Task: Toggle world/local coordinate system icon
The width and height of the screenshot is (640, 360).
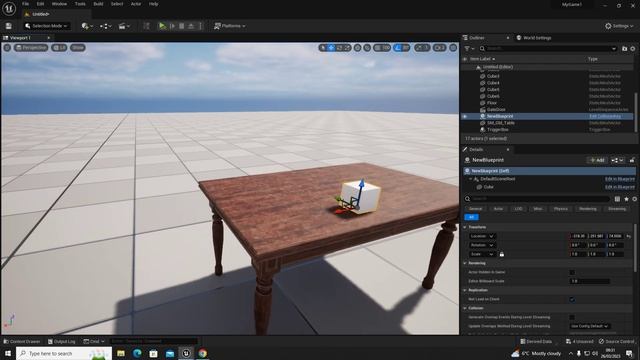Action: click(x=358, y=48)
